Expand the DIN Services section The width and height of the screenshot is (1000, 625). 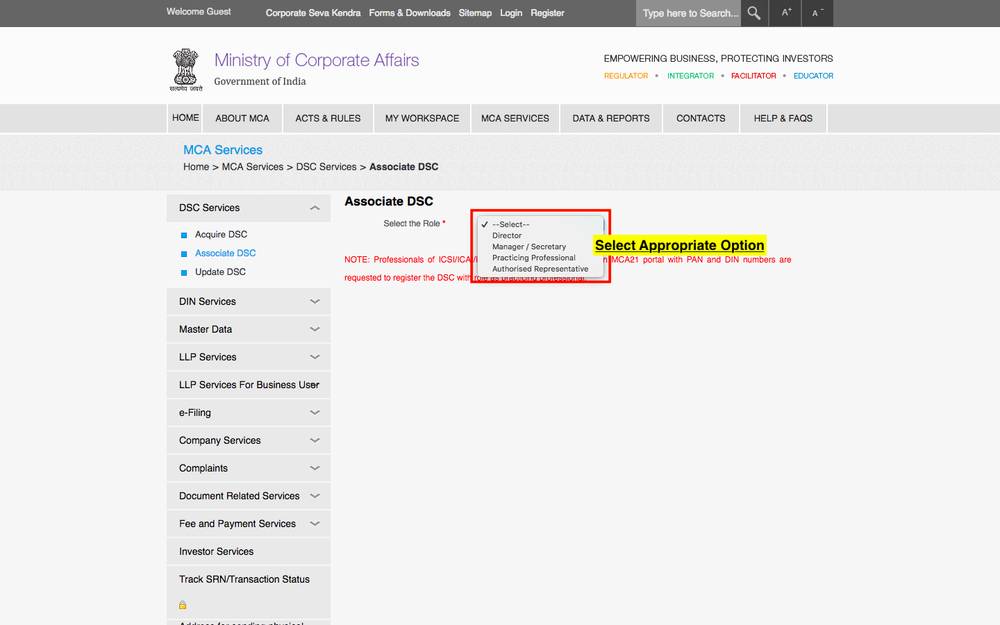click(249, 302)
